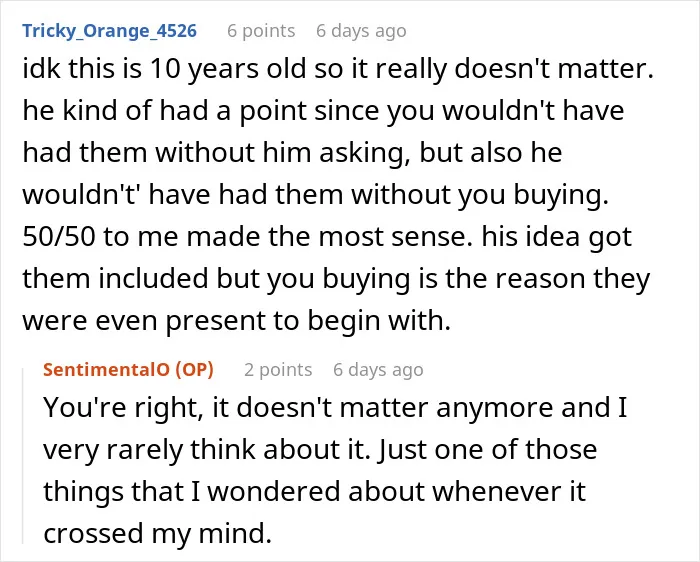
Task: Click the phrase 'his idea got'
Action: tap(556, 237)
